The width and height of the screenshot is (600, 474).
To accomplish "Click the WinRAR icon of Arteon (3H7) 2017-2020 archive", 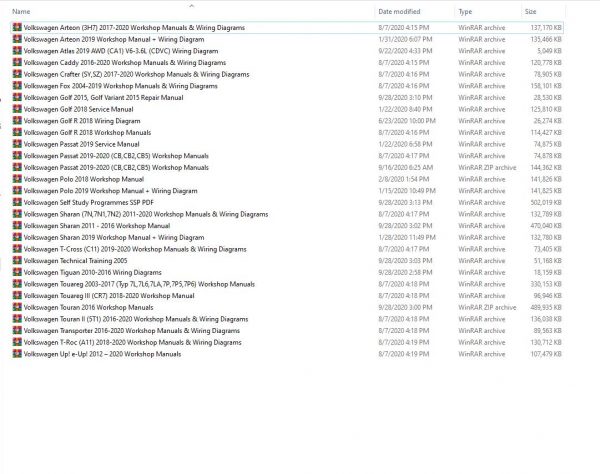I will [17, 27].
